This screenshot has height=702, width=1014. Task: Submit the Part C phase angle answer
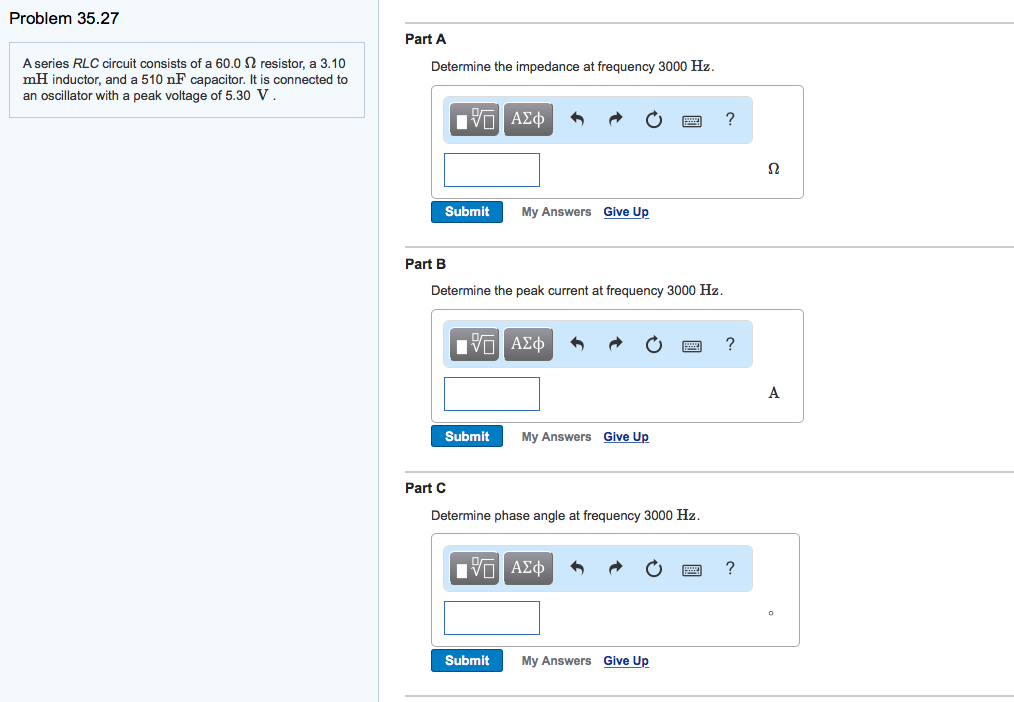[467, 661]
